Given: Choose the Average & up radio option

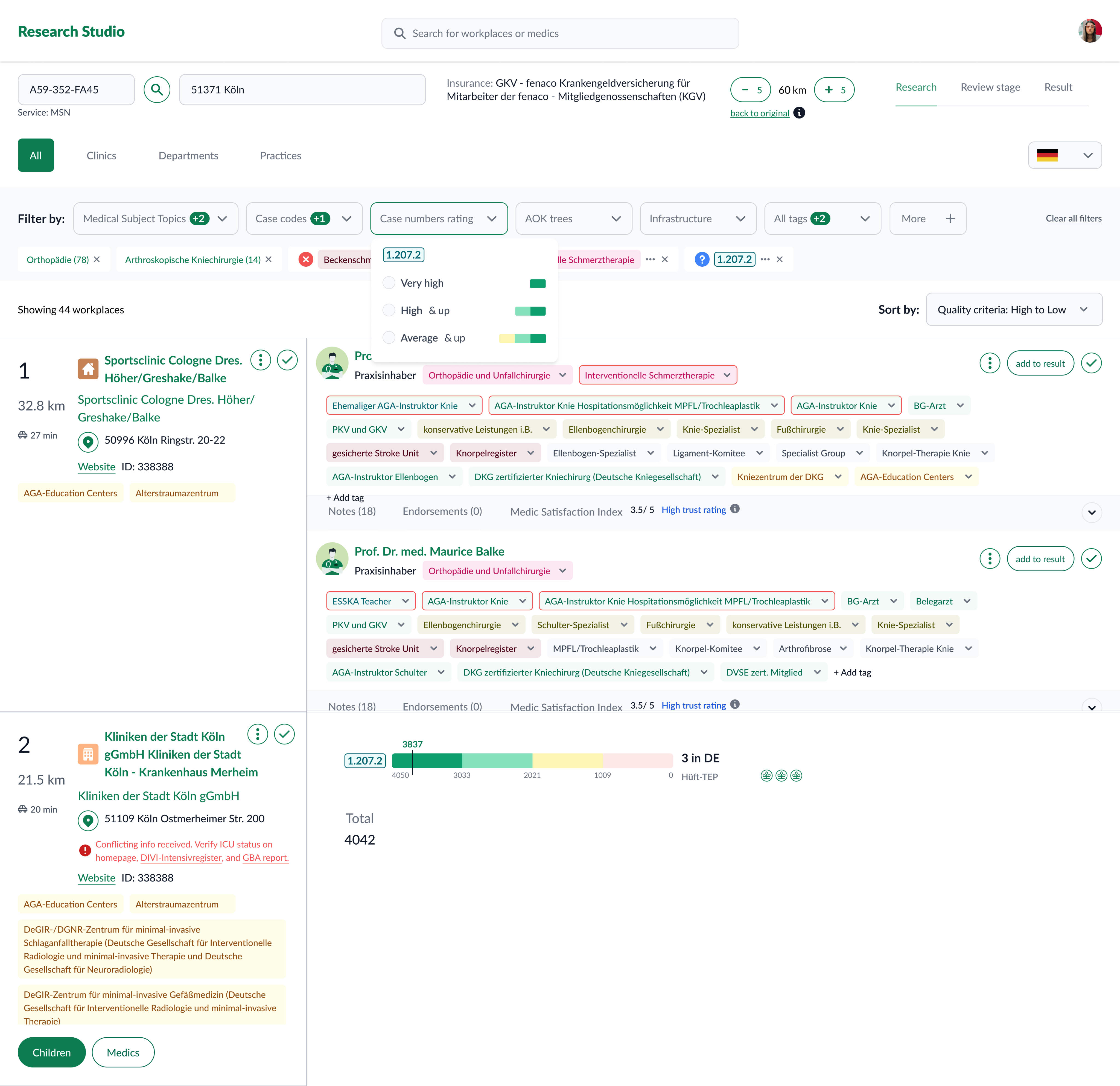Looking at the screenshot, I should coord(389,338).
